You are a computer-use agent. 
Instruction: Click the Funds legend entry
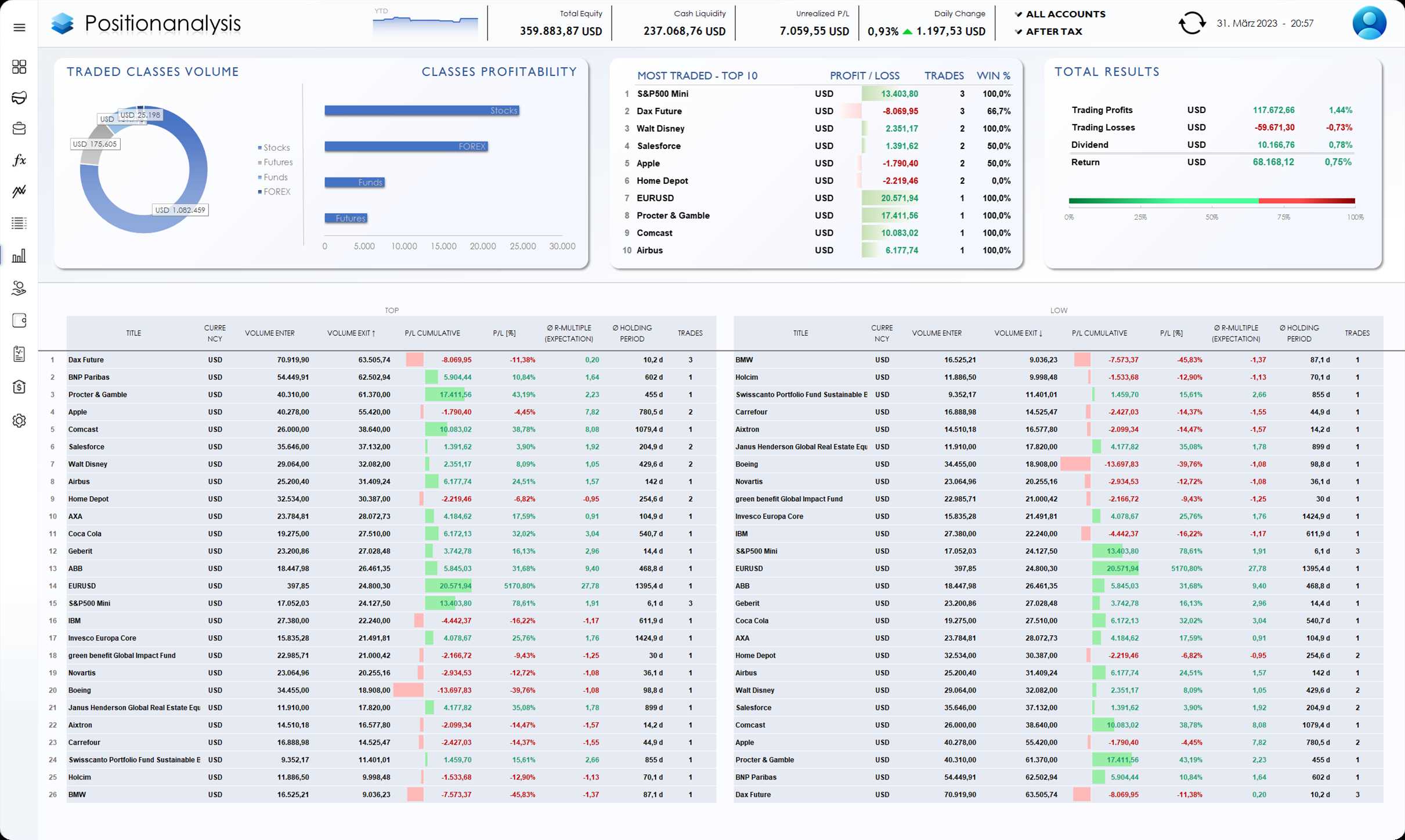pos(272,177)
